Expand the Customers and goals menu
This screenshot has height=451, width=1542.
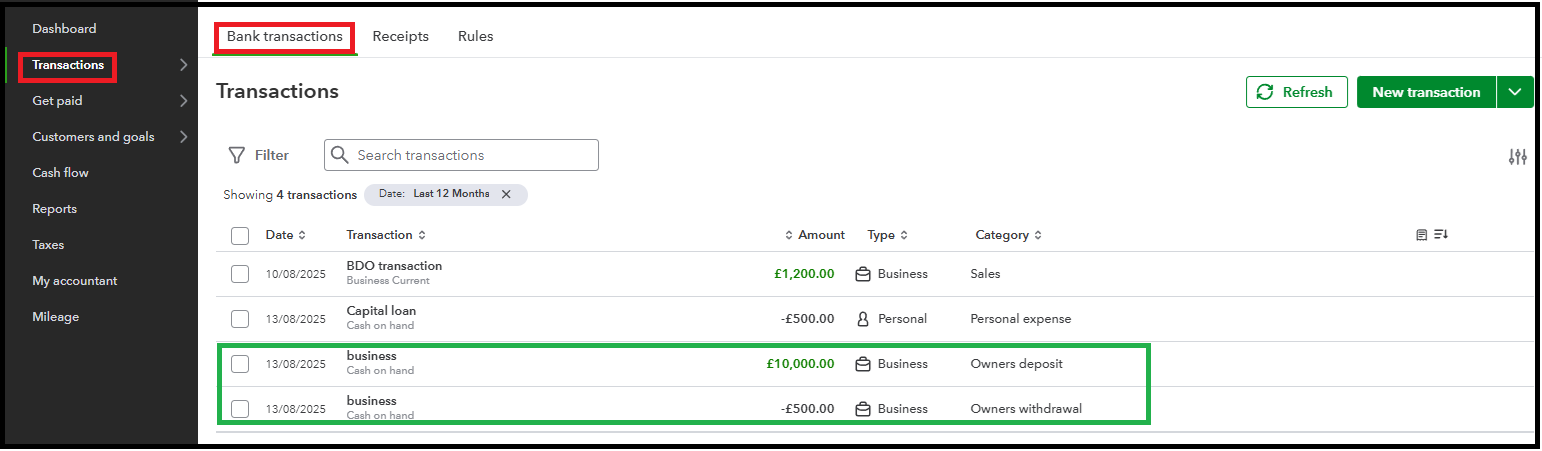point(183,137)
